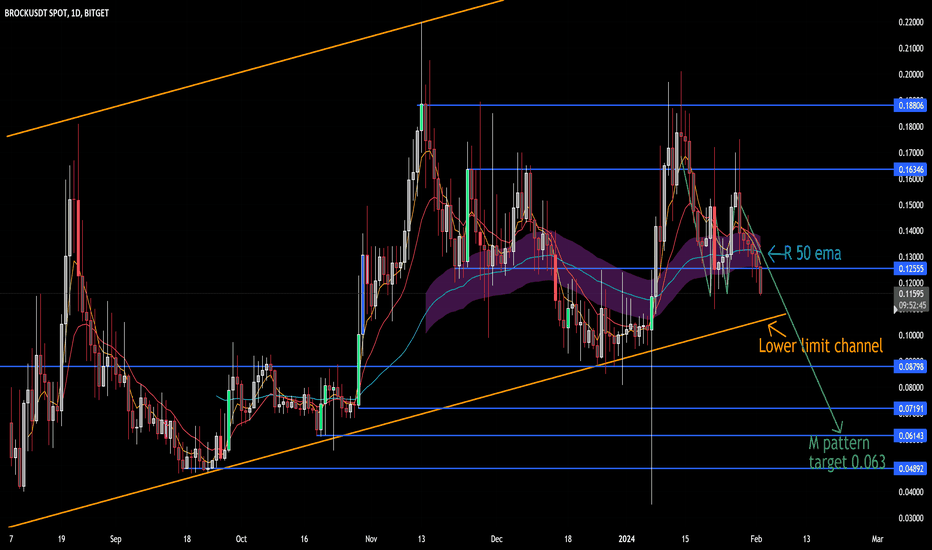The image size is (932, 550).
Task: Click the Dec label on time axis
Action: click(x=496, y=539)
